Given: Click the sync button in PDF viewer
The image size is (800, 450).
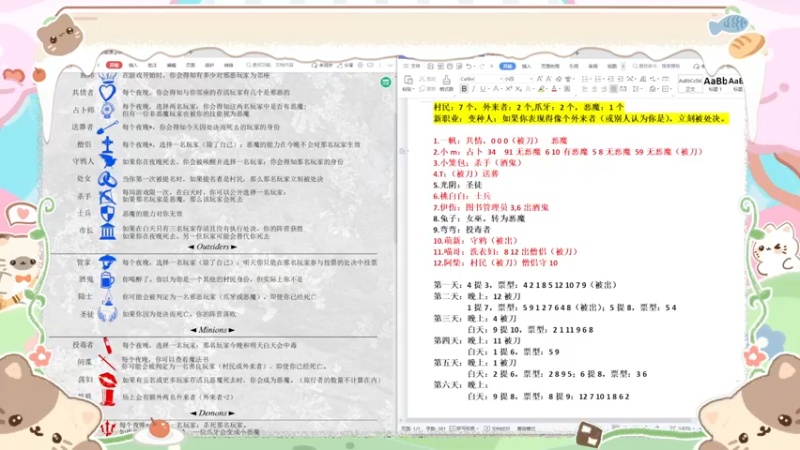Looking at the screenshot, I should [x=320, y=65].
